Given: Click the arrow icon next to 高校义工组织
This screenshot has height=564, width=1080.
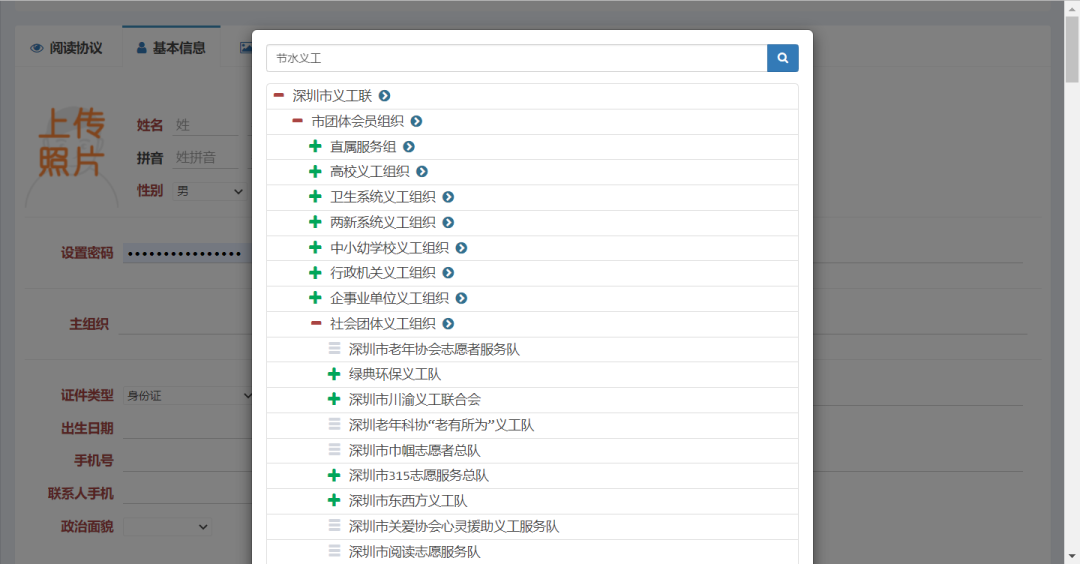Looking at the screenshot, I should pos(422,171).
